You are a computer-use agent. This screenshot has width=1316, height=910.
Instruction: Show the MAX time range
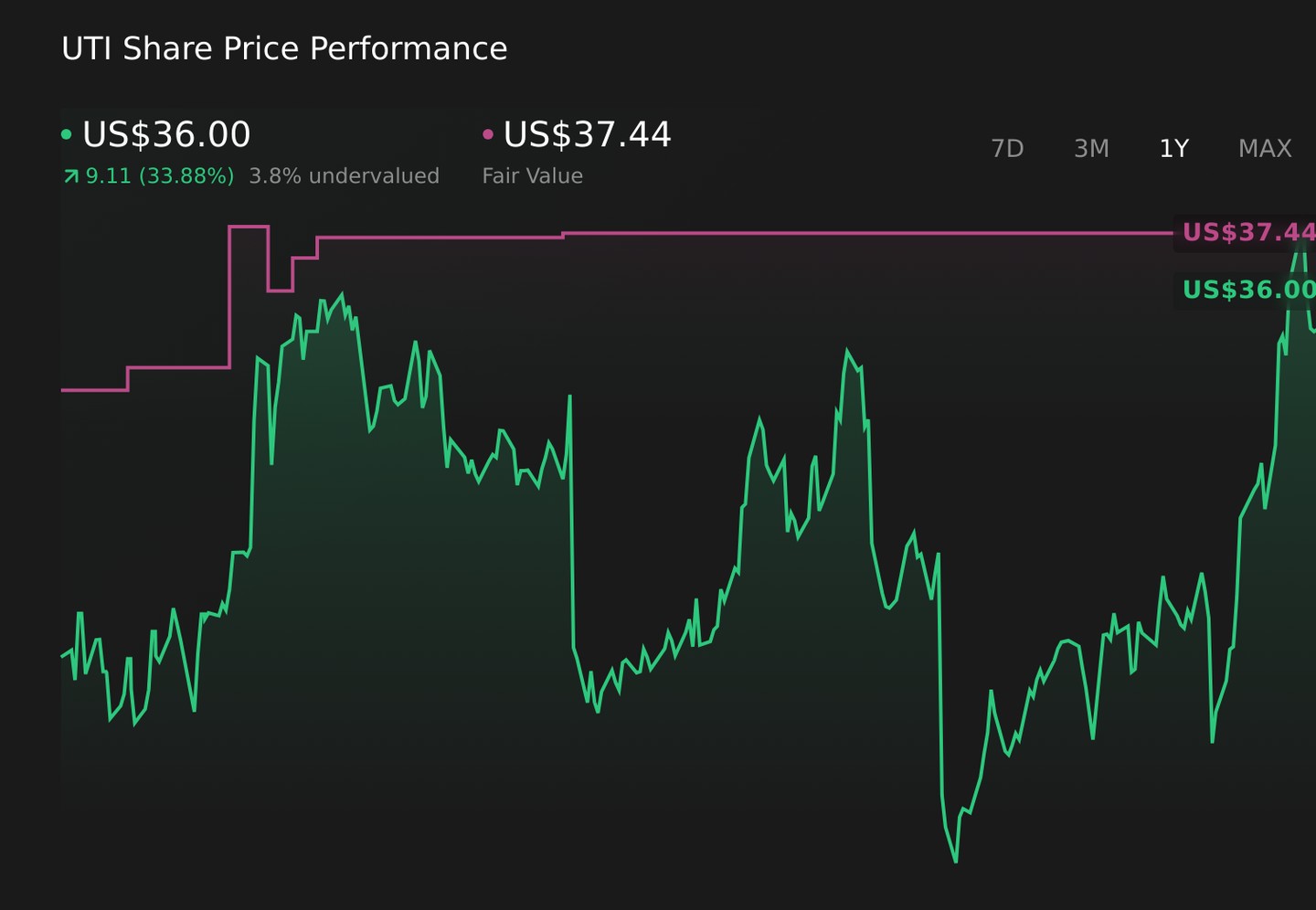click(x=1265, y=148)
